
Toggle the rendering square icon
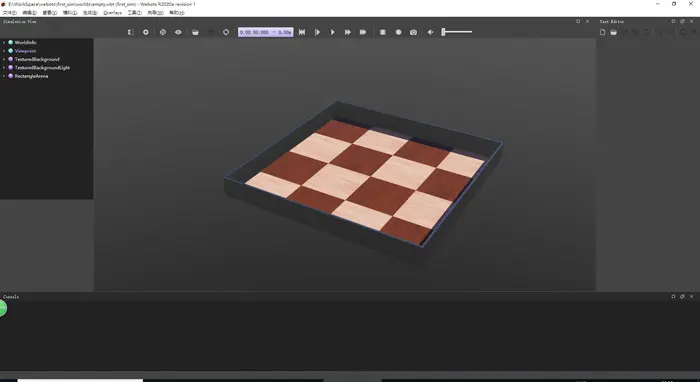pyautogui.click(x=383, y=32)
